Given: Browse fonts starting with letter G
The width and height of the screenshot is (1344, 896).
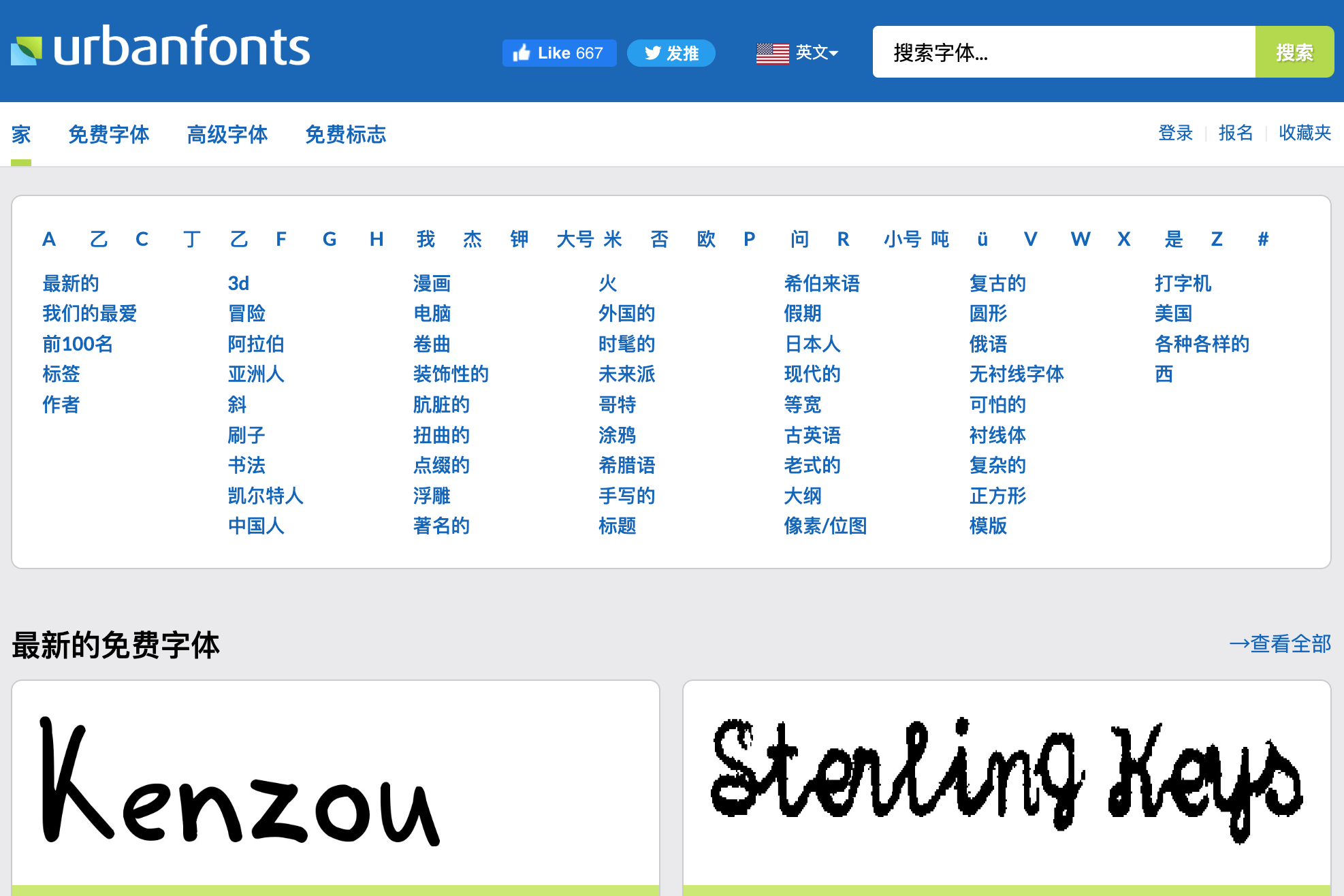Looking at the screenshot, I should tap(330, 239).
